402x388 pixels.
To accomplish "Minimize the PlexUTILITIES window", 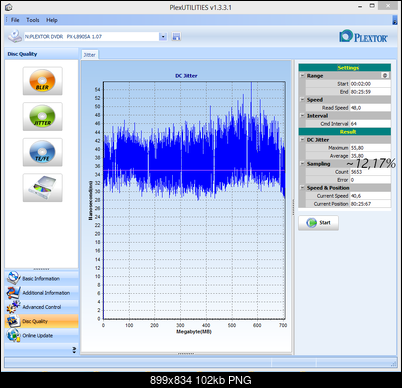I will pyautogui.click(x=360, y=6).
